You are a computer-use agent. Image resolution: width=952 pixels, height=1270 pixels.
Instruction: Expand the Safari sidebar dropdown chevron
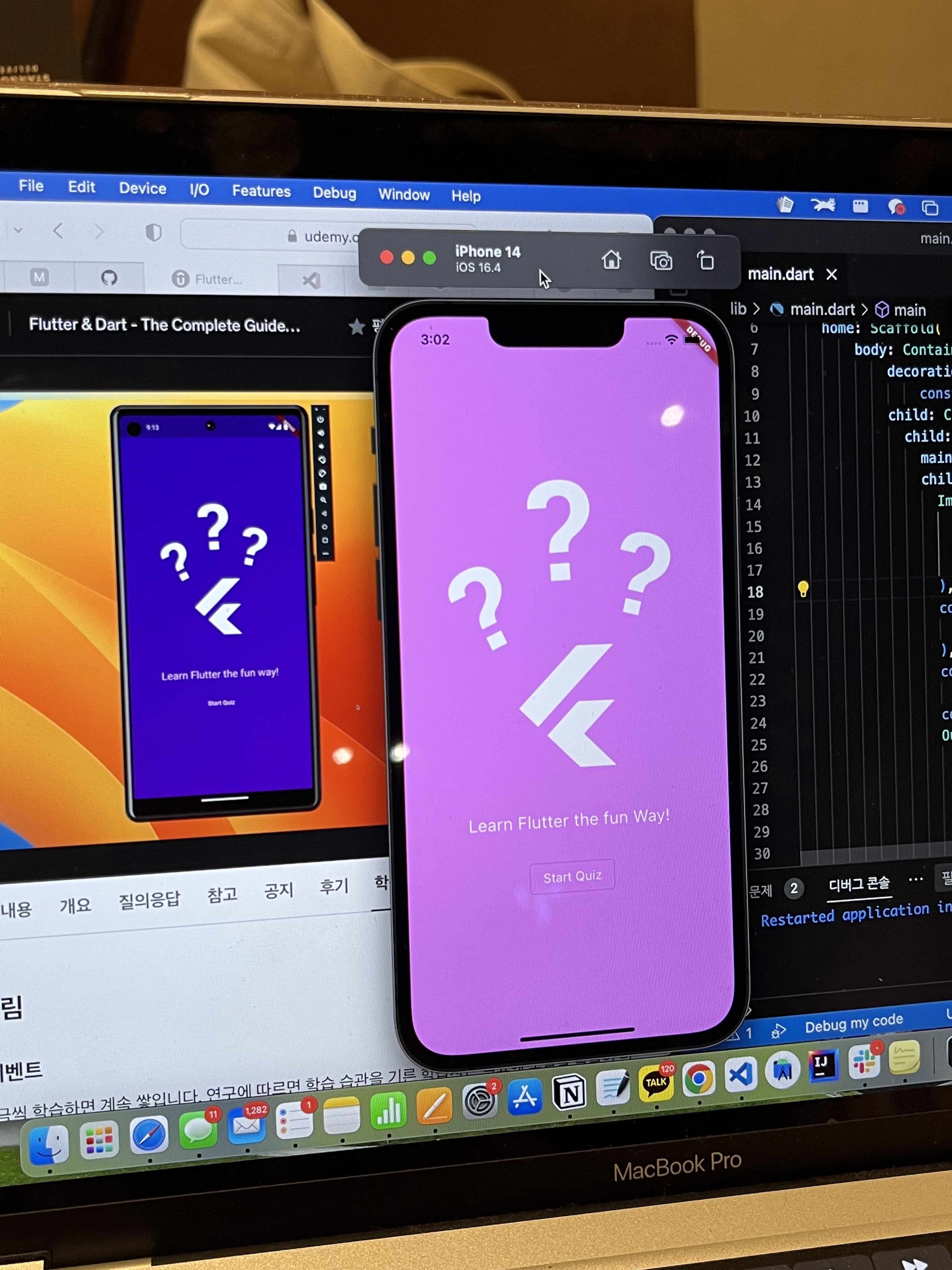[x=18, y=230]
